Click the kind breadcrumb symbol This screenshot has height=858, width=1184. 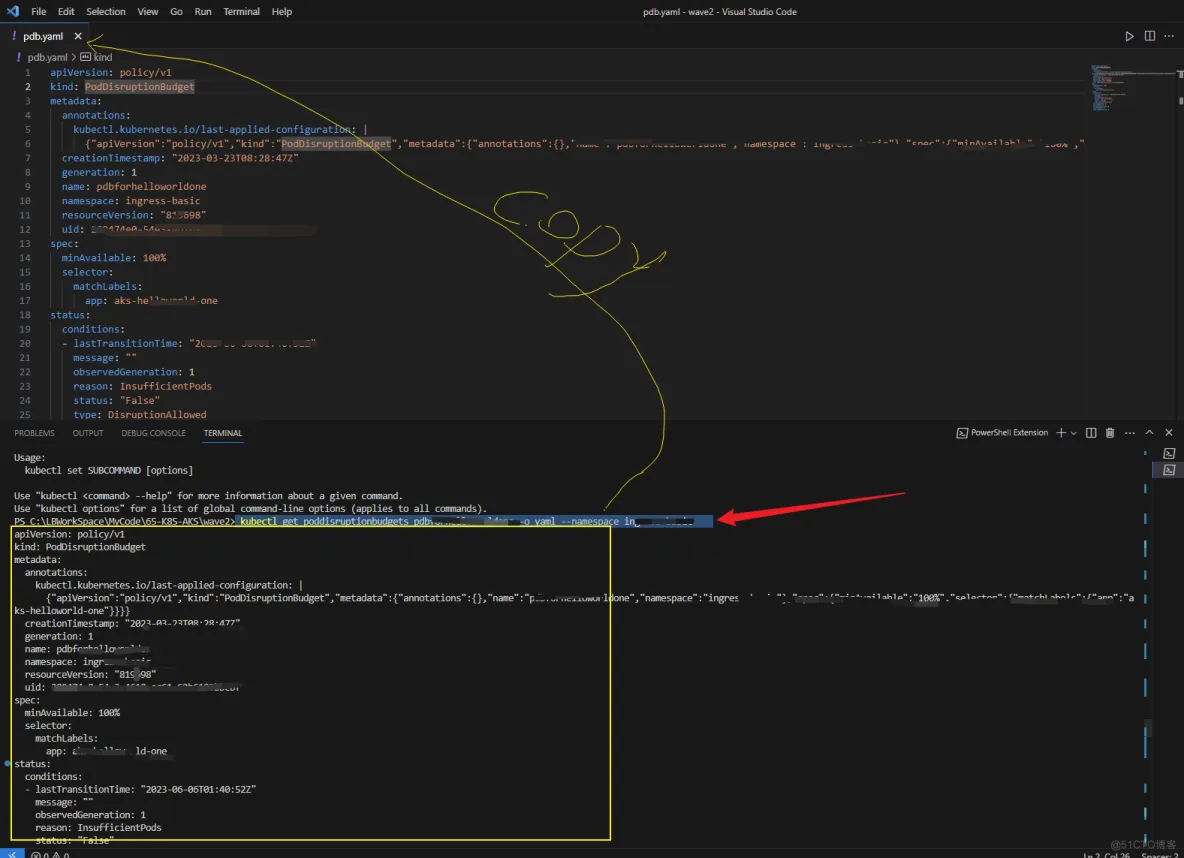[x=96, y=57]
